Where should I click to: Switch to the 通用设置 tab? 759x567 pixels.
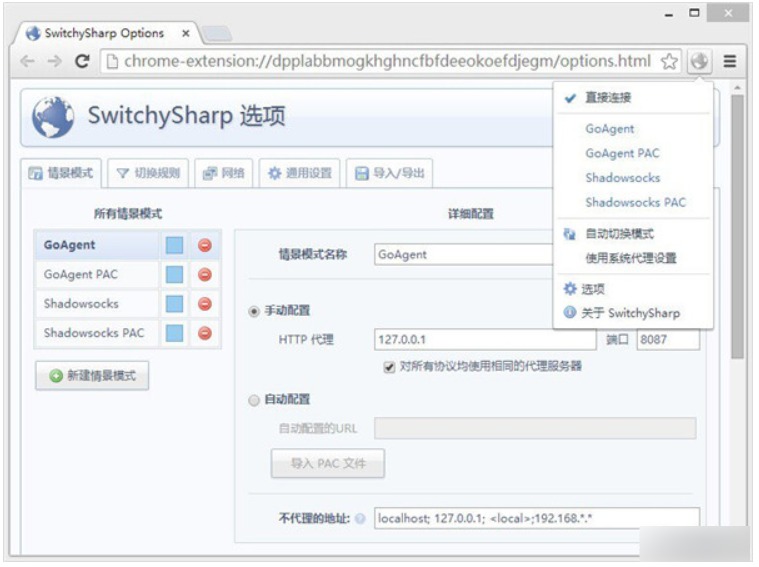(x=300, y=173)
